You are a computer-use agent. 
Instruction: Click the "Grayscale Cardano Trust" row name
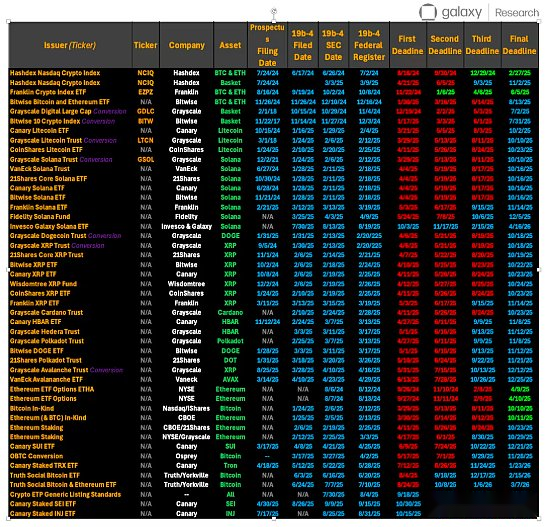46,313
